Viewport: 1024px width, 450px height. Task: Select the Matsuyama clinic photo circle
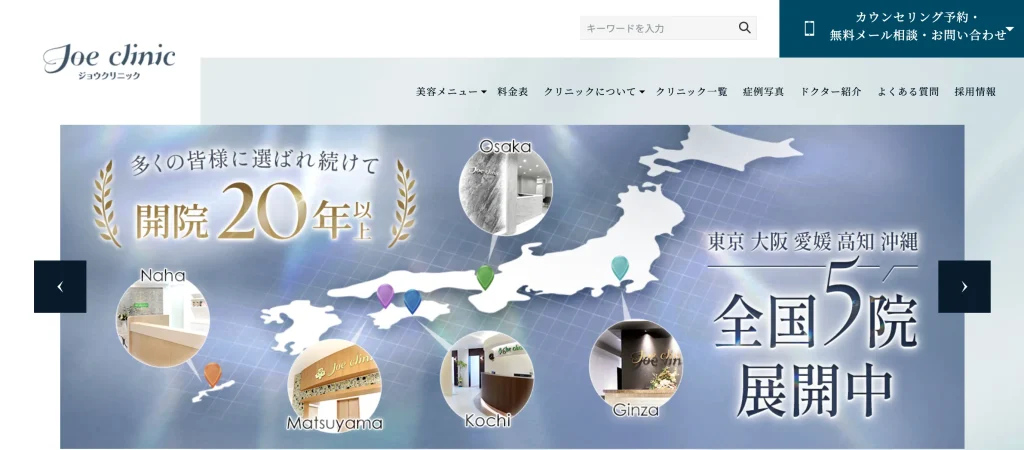[x=334, y=386]
